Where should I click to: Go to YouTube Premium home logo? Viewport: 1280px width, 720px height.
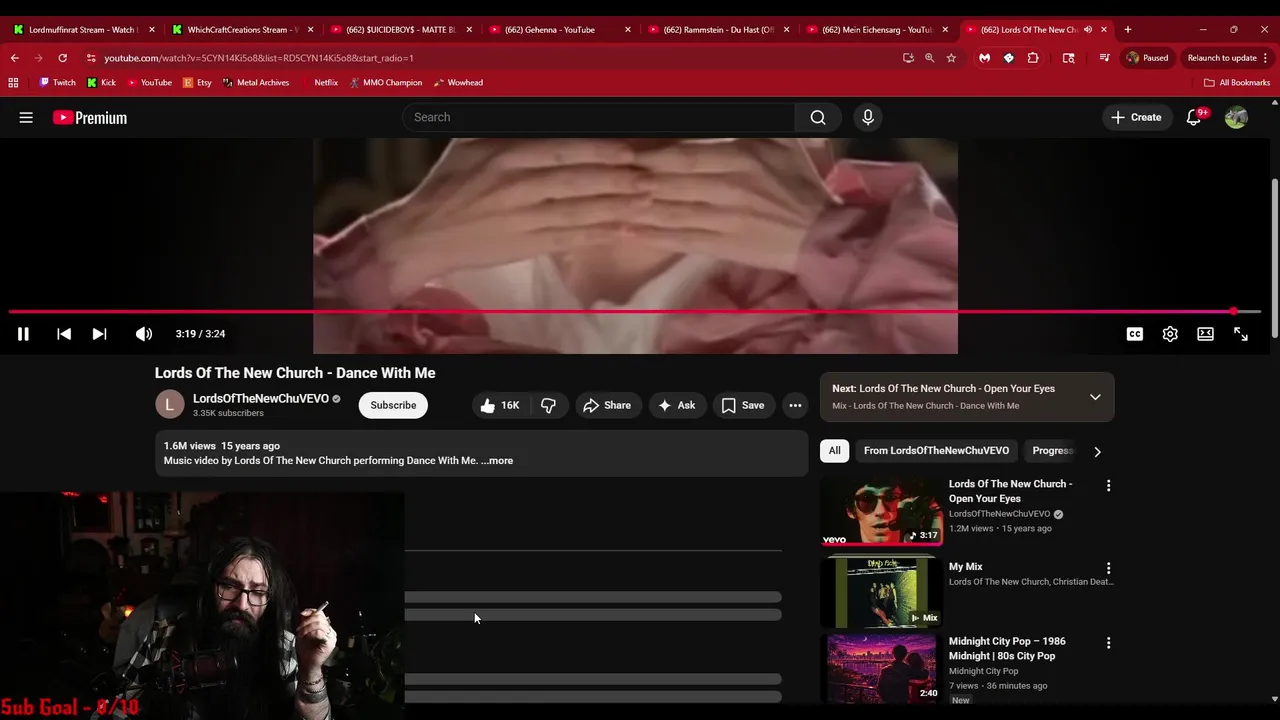pyautogui.click(x=90, y=117)
